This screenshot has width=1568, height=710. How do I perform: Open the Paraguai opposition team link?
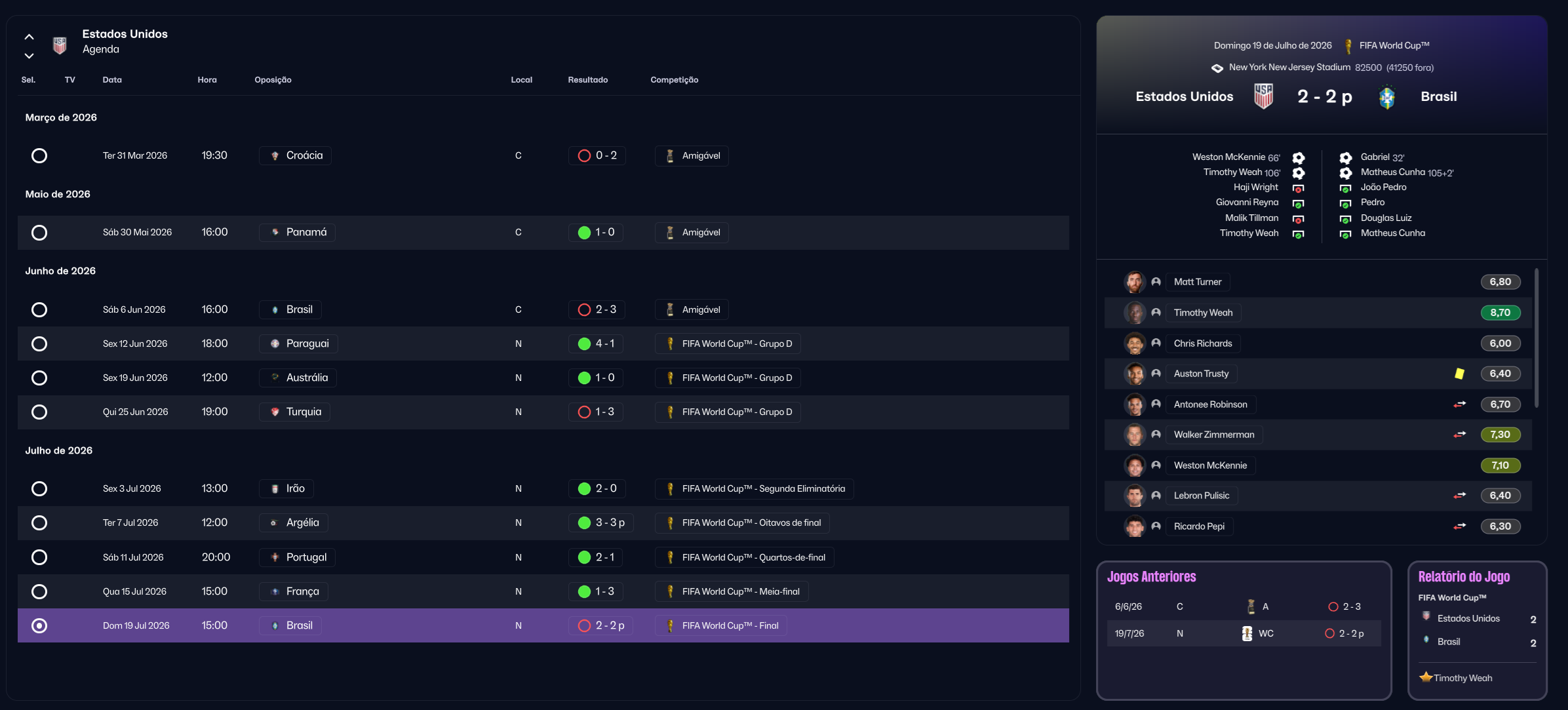[x=298, y=344]
